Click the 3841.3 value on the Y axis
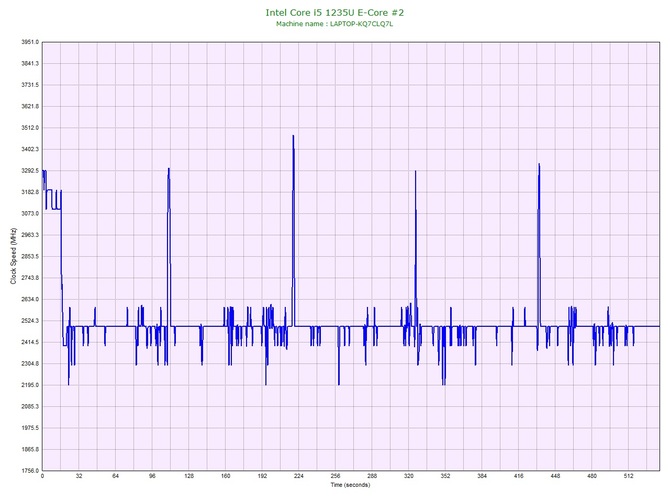This screenshot has width=670, height=502. 30,64
